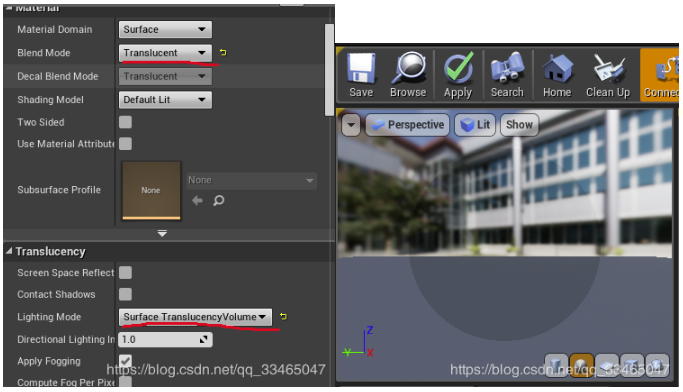Browse to Subsurface Profile with magnifier icon

pos(219,200)
